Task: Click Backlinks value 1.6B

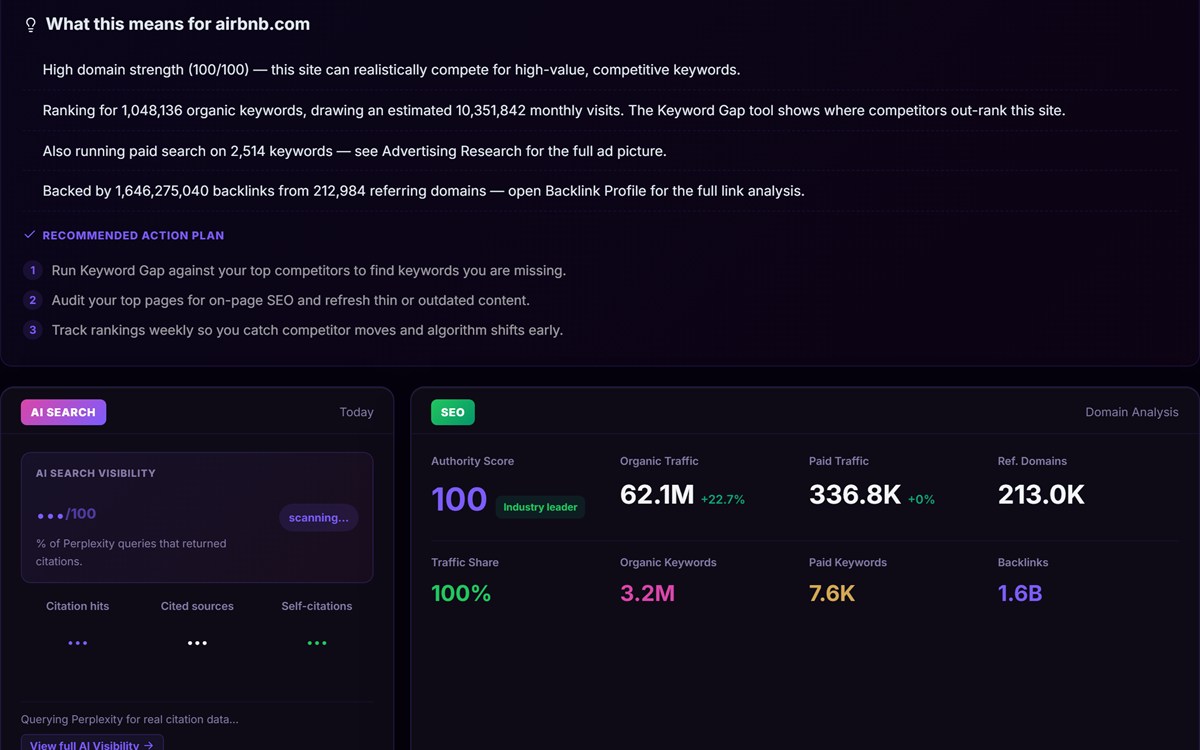Action: pyautogui.click(x=1020, y=593)
